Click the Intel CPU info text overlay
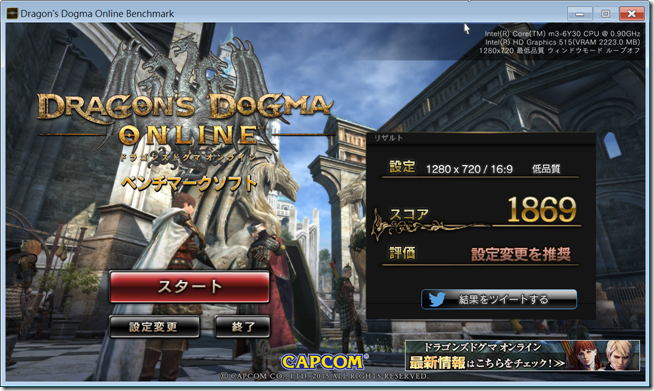The image size is (654, 391). (562, 33)
